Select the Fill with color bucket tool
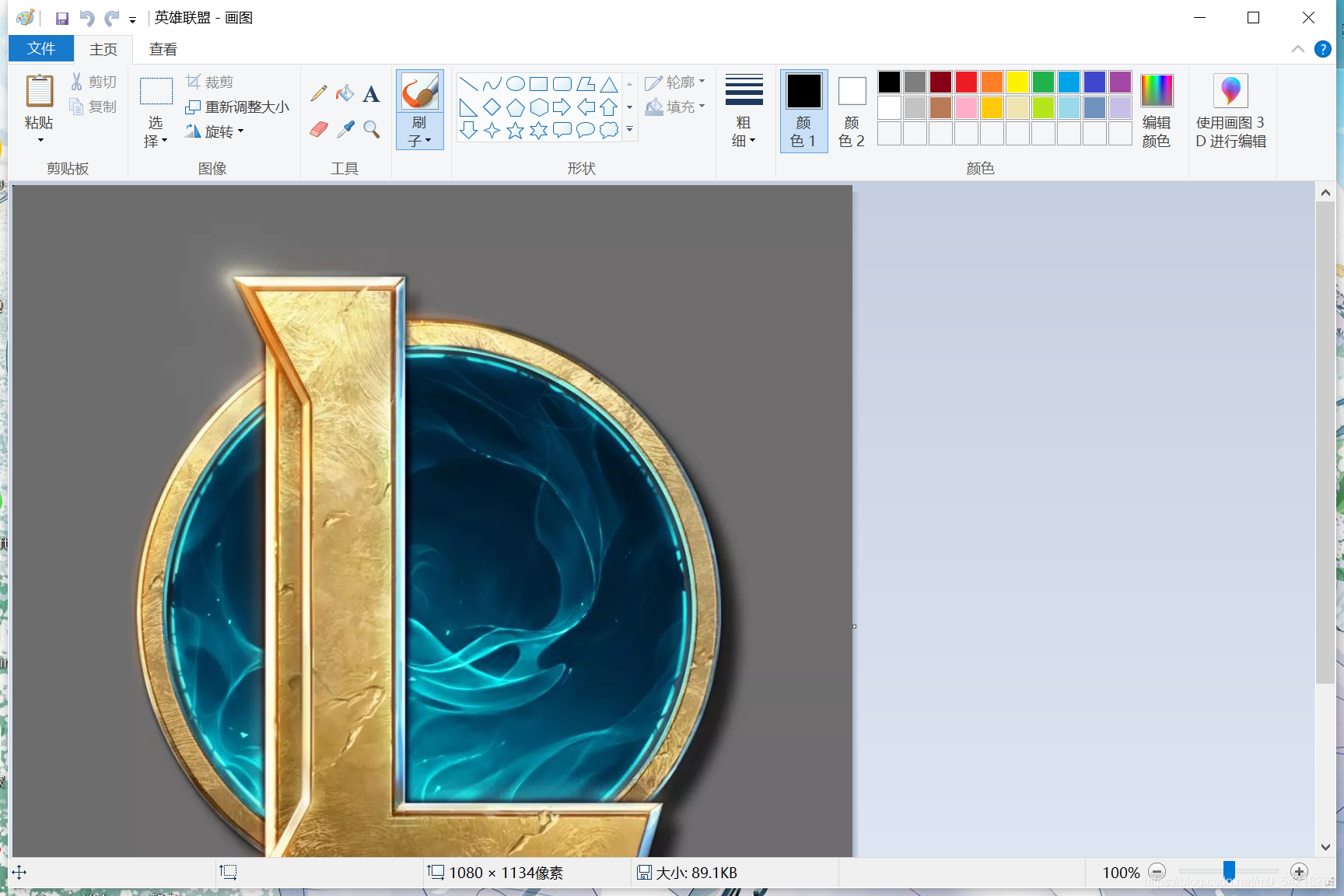Viewport: 1344px width, 896px height. click(345, 94)
